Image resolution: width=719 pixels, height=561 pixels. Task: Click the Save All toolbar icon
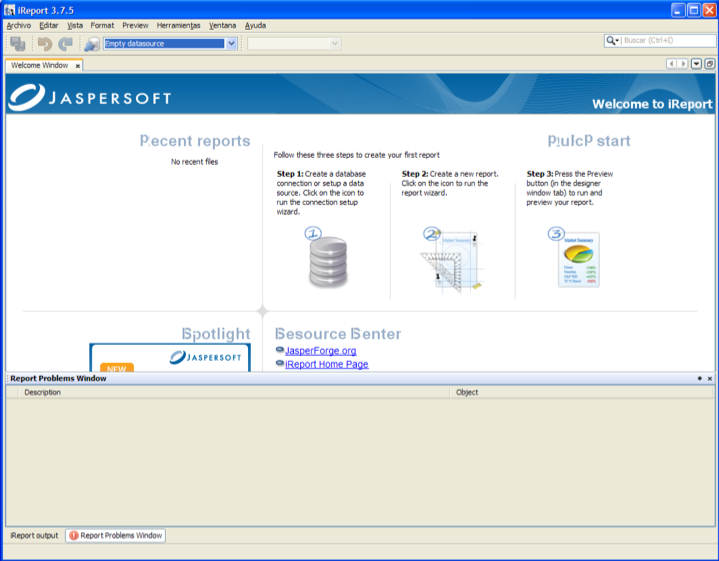(18, 44)
